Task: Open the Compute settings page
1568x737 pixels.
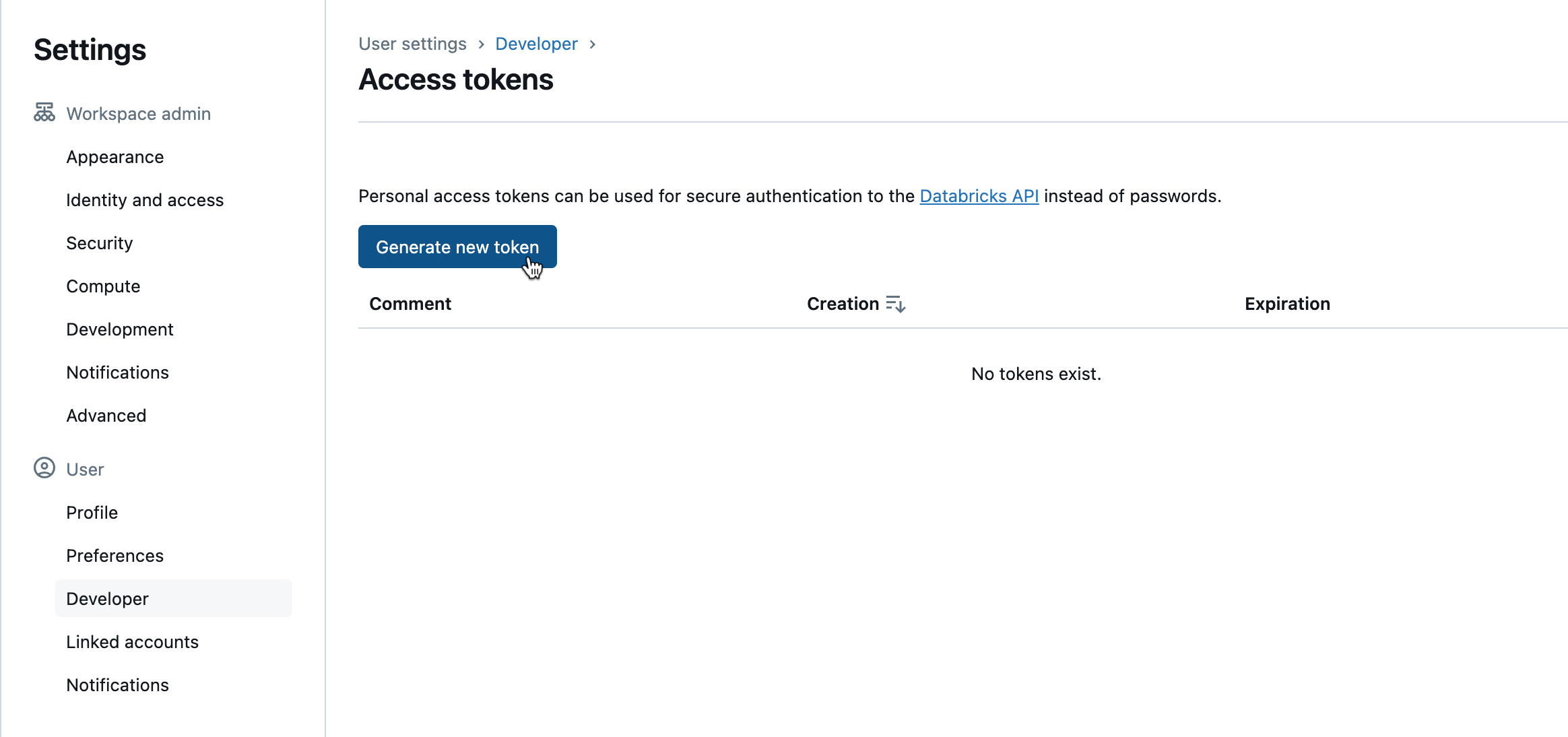Action: pos(103,286)
